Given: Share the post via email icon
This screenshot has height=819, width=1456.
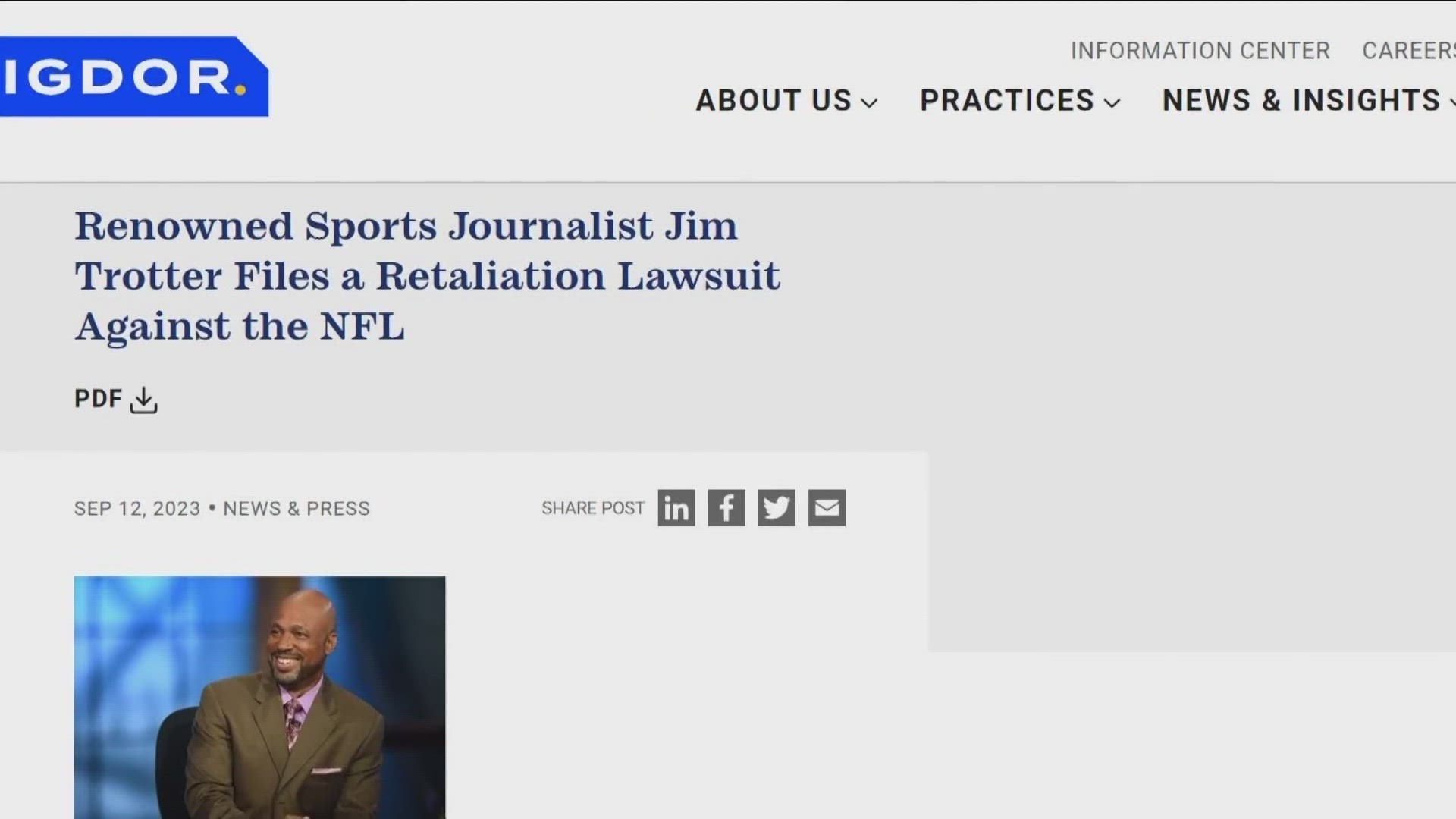Looking at the screenshot, I should point(827,508).
